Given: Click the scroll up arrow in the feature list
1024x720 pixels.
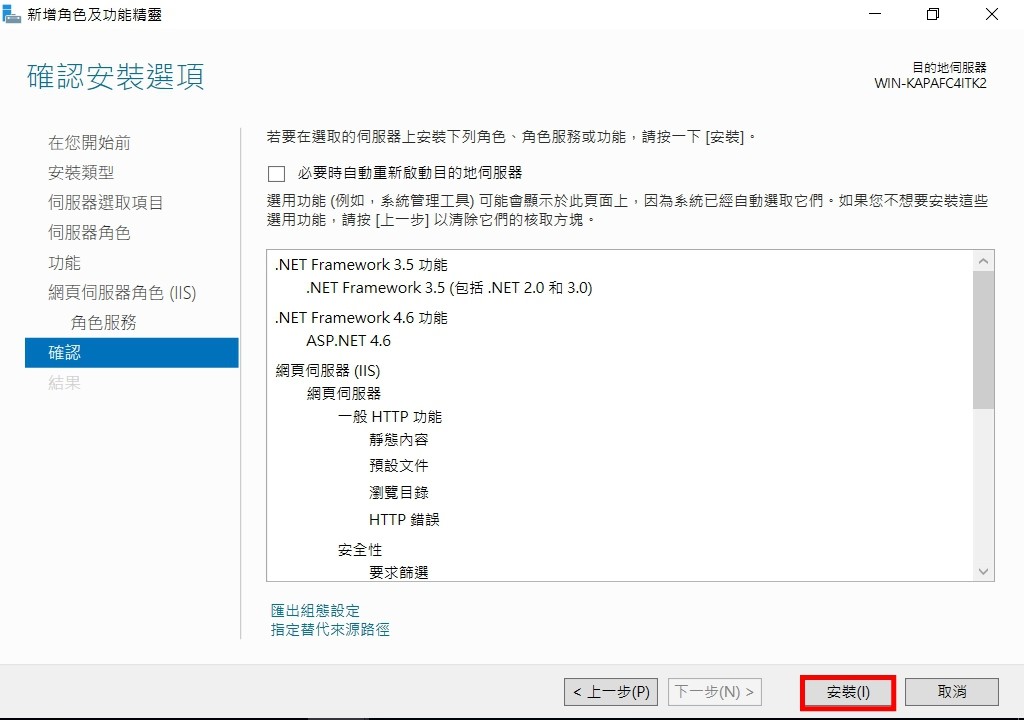Looking at the screenshot, I should coord(983,261).
